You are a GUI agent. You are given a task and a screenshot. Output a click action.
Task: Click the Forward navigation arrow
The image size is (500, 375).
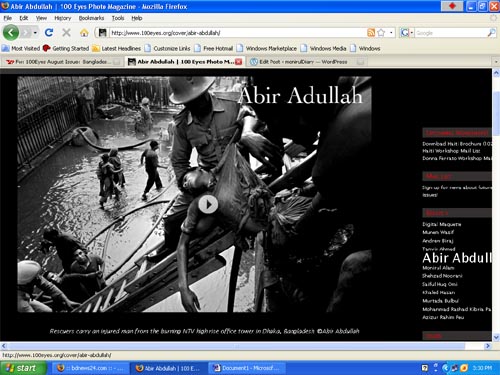click(26, 33)
